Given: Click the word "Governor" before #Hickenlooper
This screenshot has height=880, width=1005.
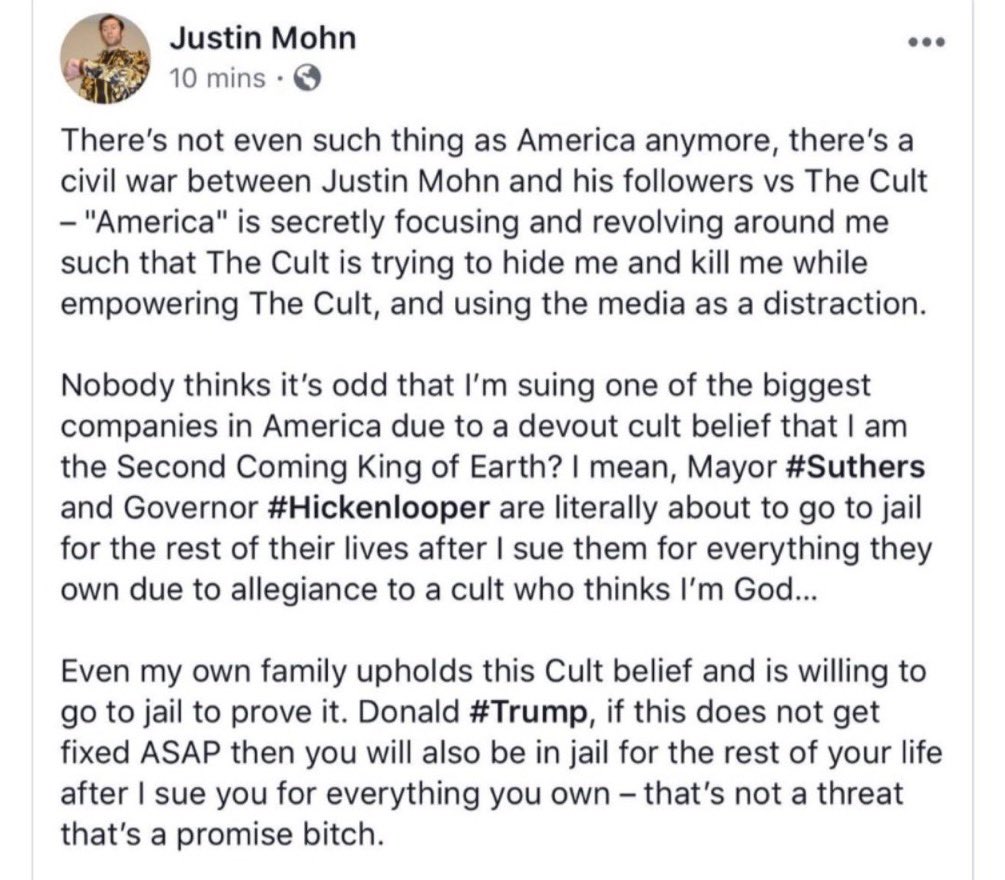Looking at the screenshot, I should 189,506.
